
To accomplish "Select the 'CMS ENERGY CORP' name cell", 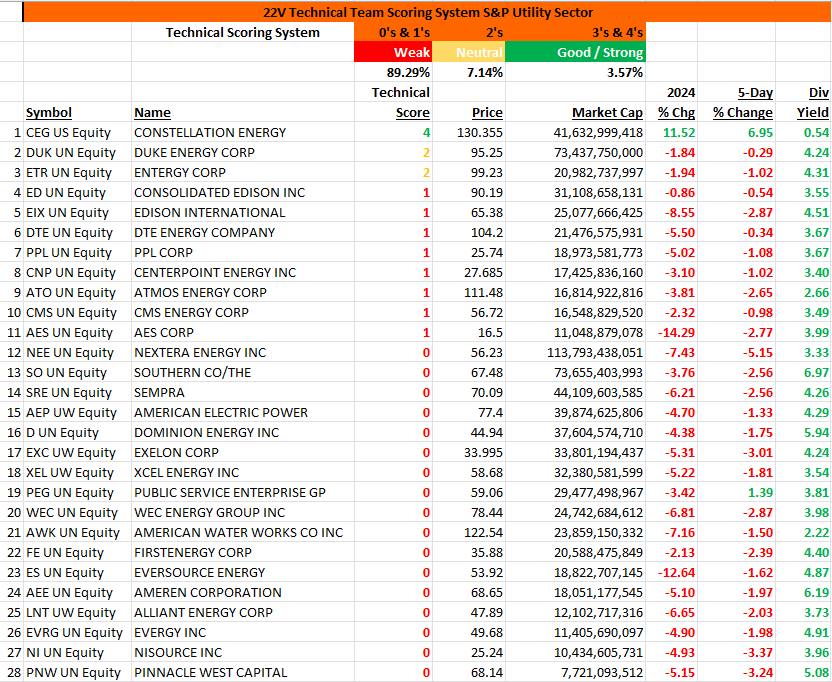I will pos(242,312).
